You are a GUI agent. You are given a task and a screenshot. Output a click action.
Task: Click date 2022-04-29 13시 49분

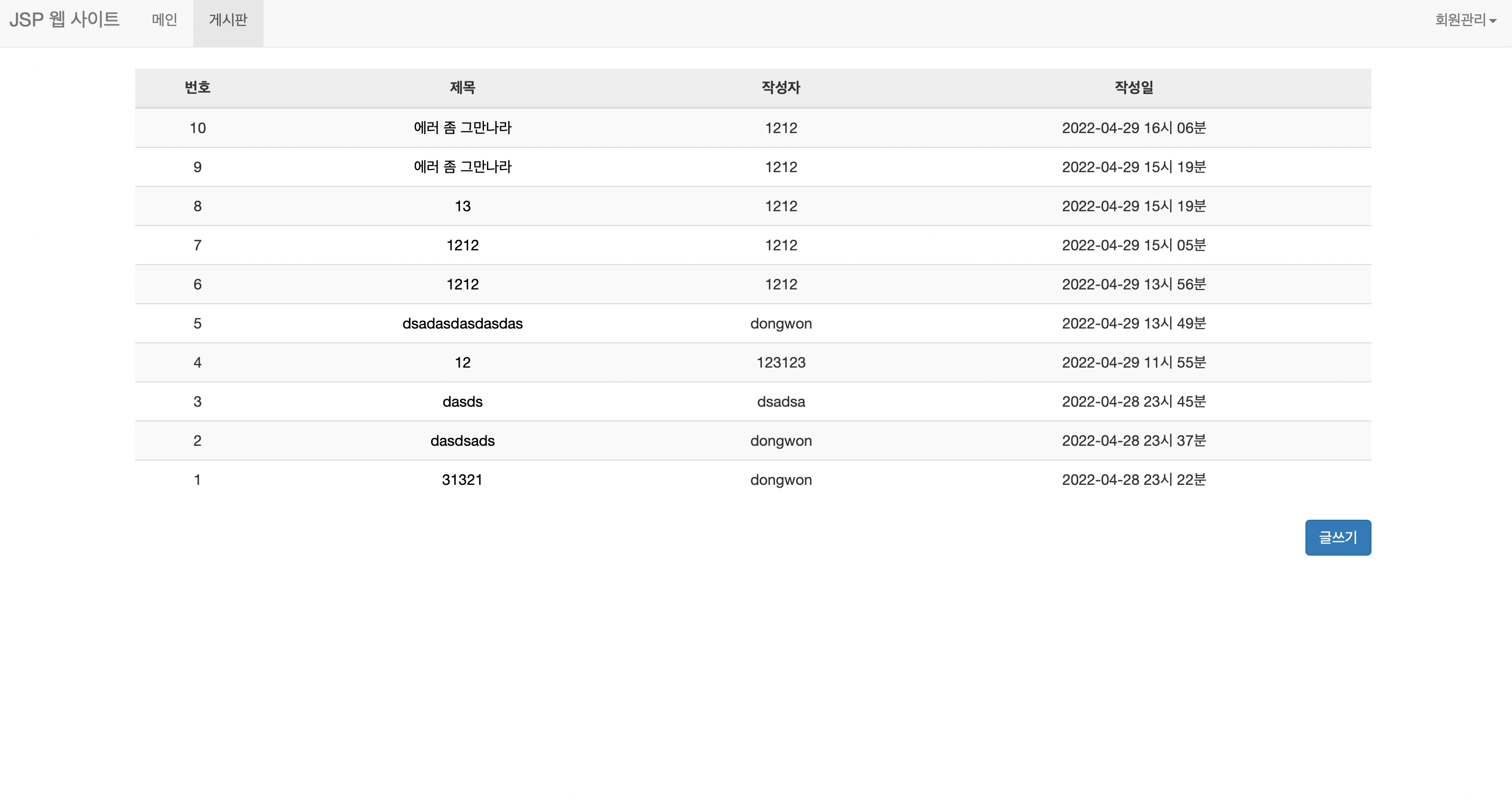[1134, 323]
